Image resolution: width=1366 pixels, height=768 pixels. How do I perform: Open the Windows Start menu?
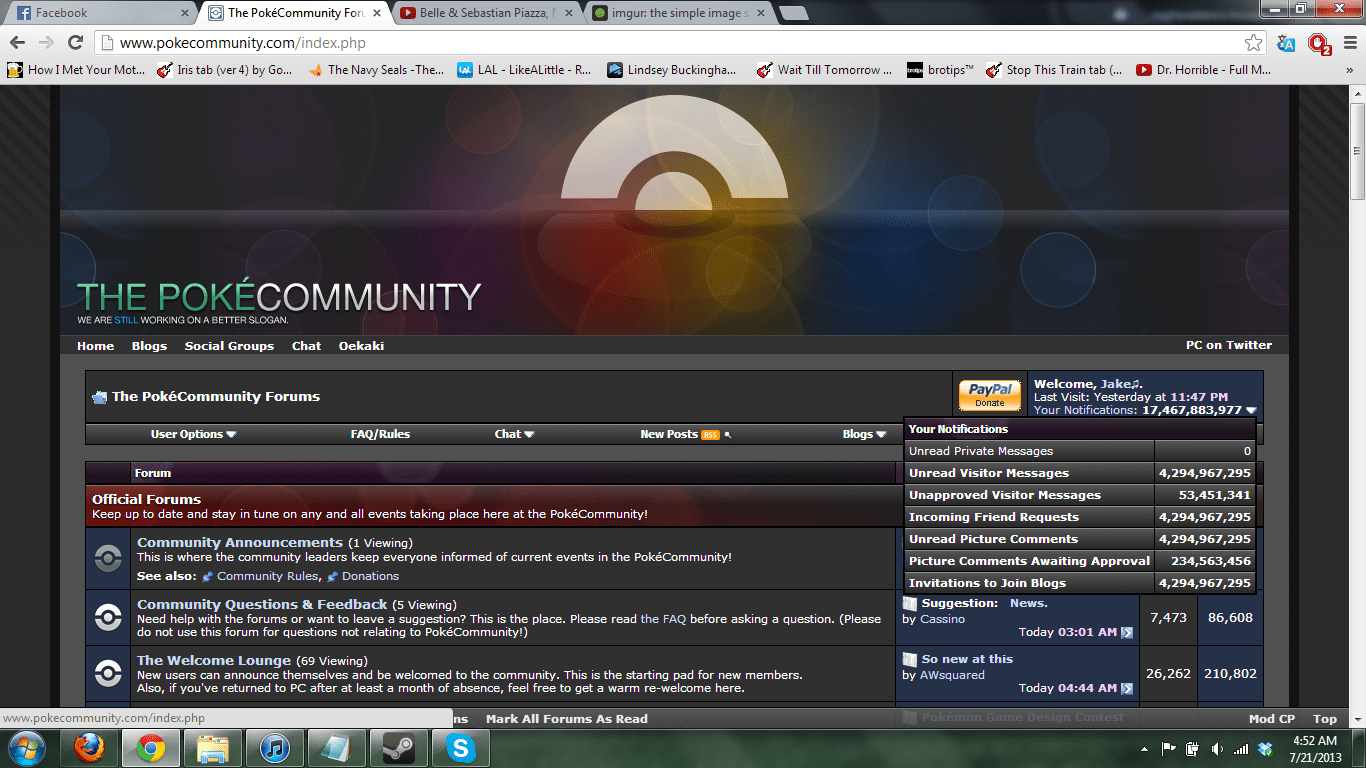pos(26,747)
